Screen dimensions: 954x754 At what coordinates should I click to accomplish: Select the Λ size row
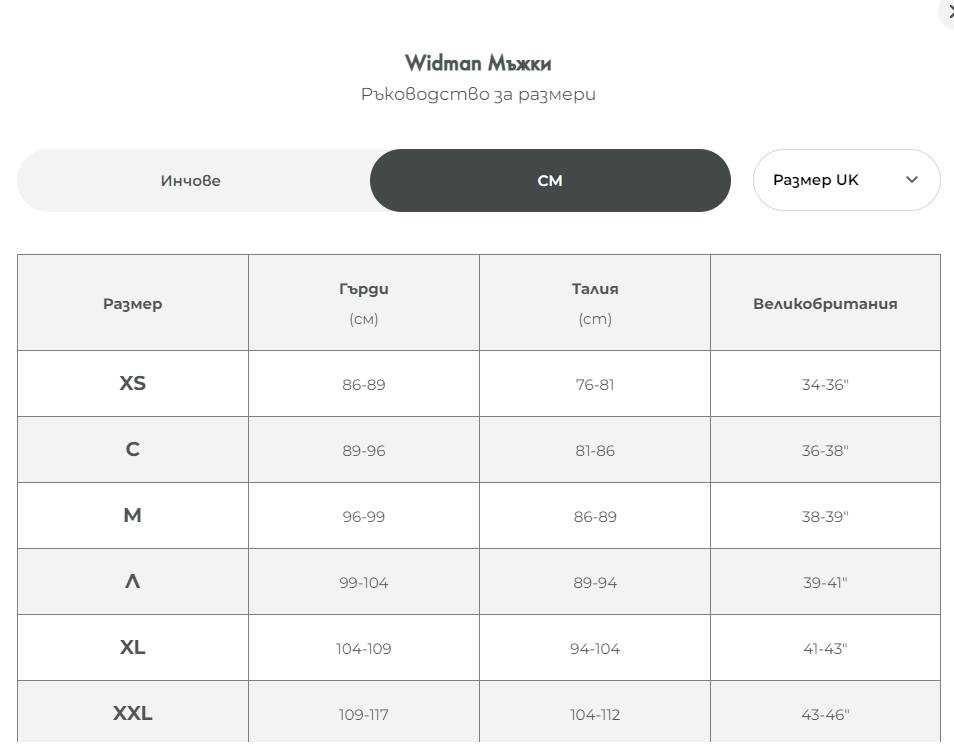pyautogui.click(x=479, y=582)
